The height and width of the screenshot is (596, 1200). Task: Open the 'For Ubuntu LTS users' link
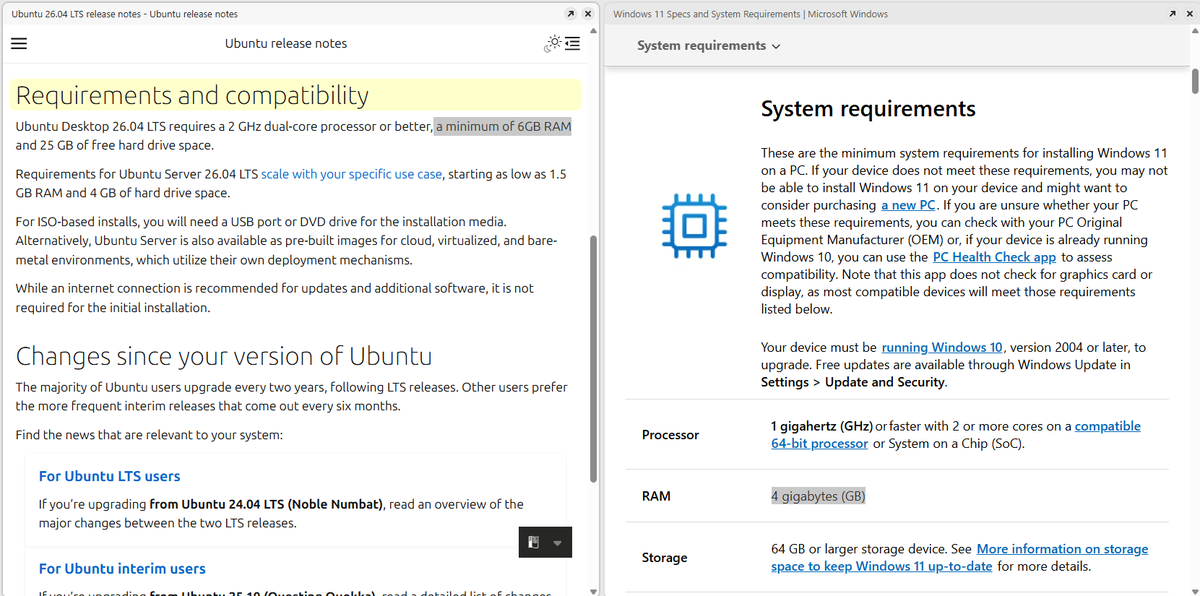pyautogui.click(x=109, y=476)
